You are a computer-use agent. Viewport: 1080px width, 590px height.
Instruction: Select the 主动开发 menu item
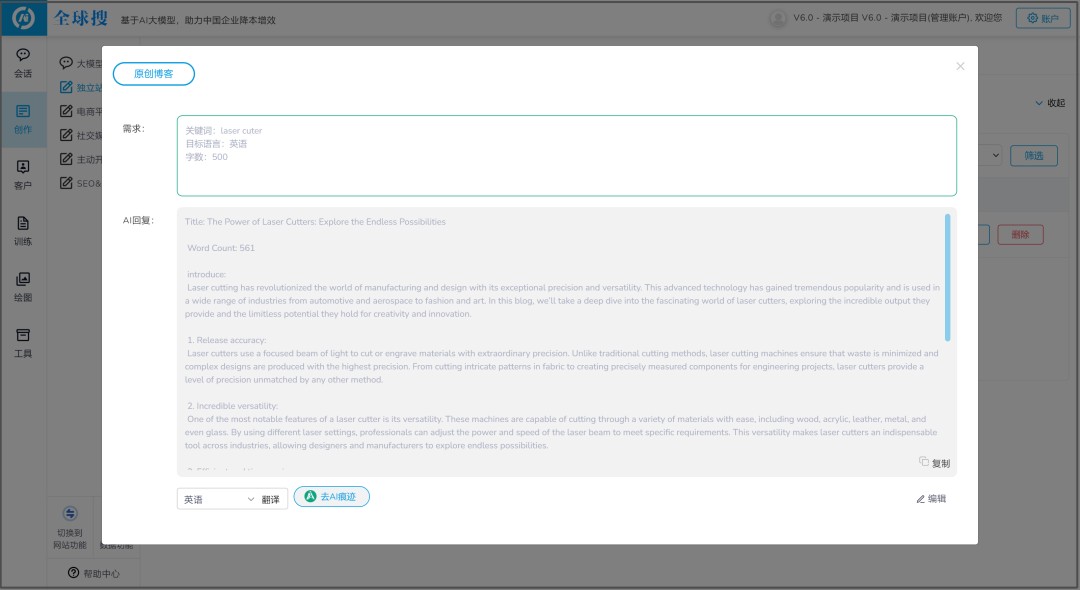tap(81, 159)
